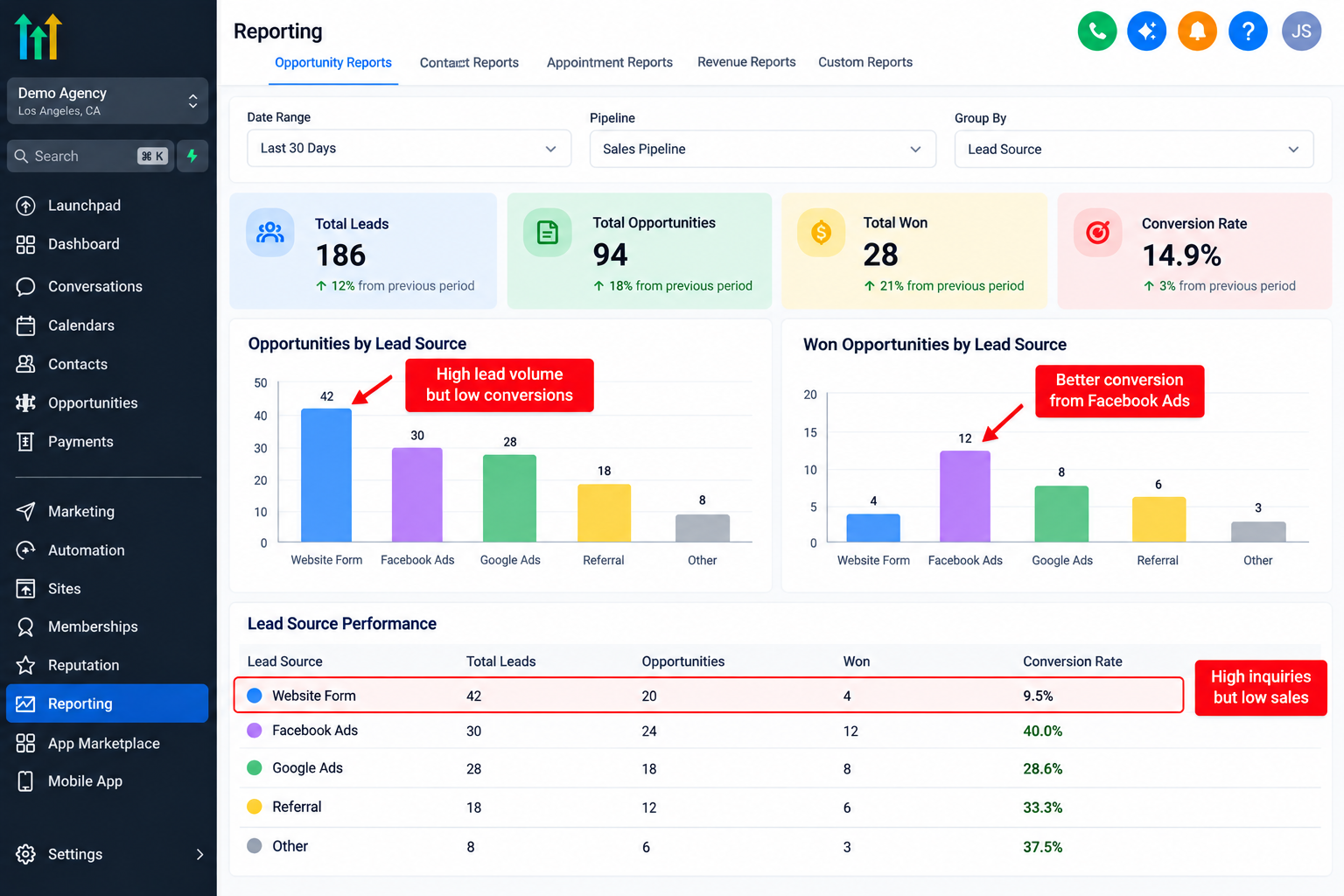The width and height of the screenshot is (1344, 896).
Task: Expand Settings chevron arrow in sidebar
Action: [199, 854]
